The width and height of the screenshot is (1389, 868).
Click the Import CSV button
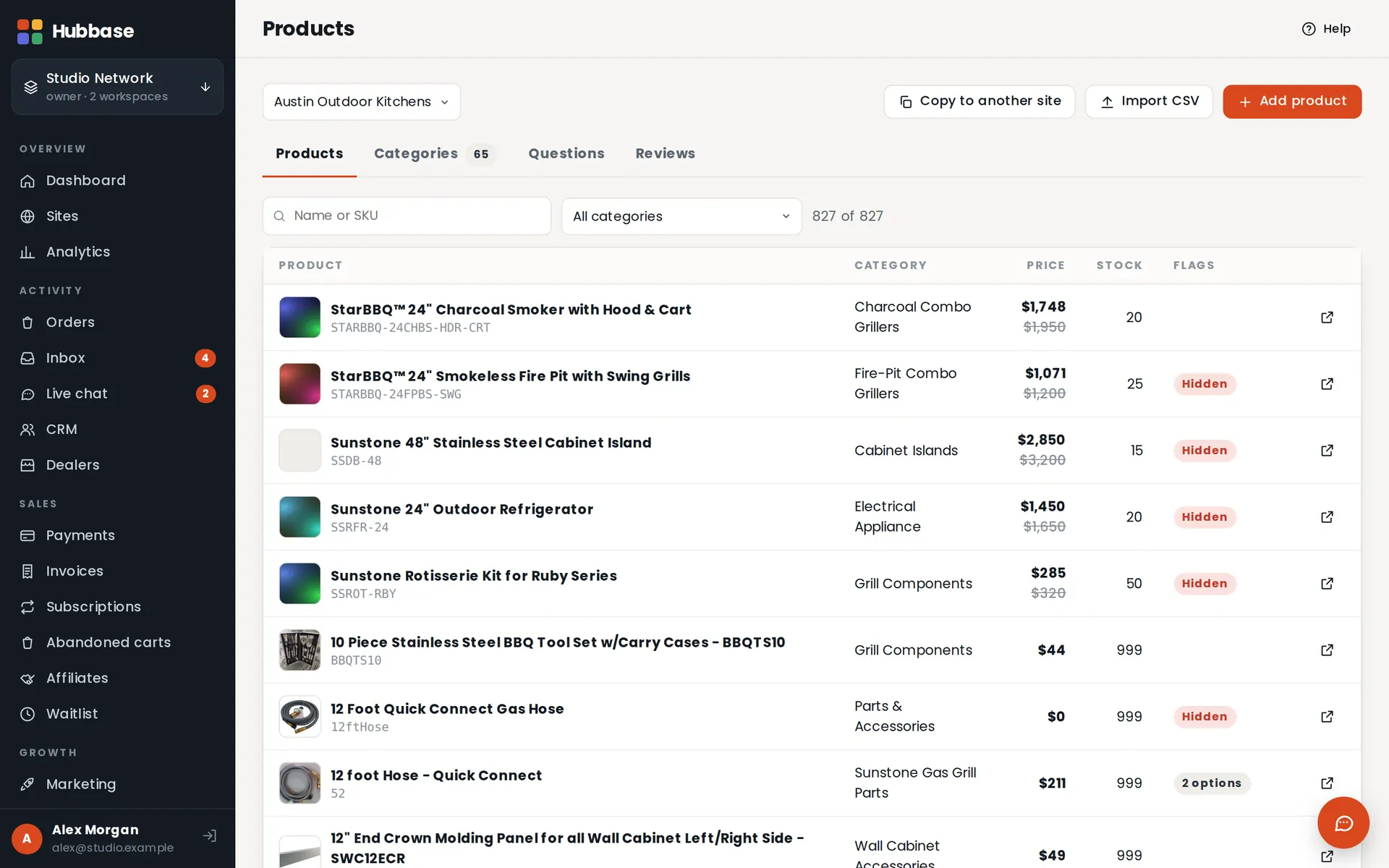click(x=1149, y=101)
